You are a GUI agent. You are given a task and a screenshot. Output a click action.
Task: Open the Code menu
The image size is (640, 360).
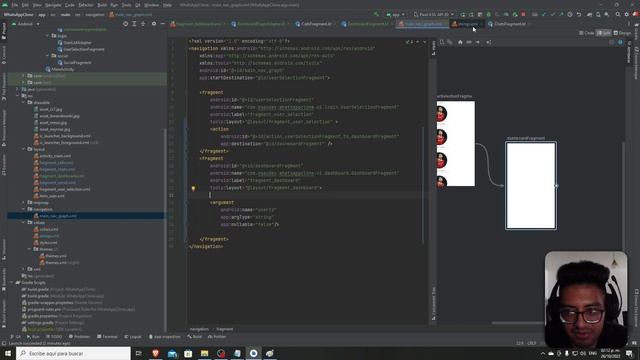(x=70, y=5)
